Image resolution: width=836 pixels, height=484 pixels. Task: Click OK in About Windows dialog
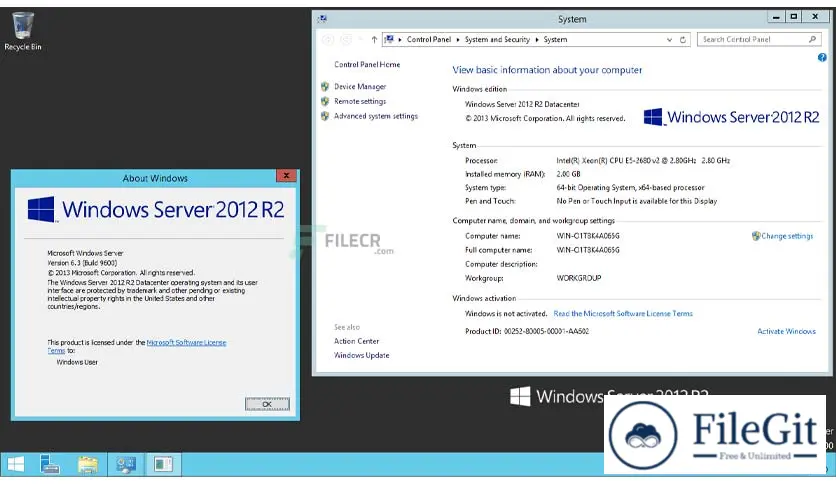coord(267,404)
